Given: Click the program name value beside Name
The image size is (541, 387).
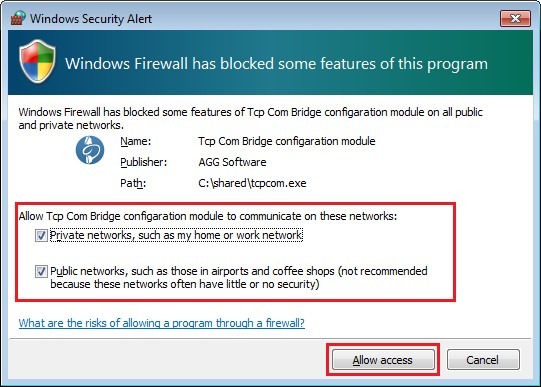Looking at the screenshot, I should (x=287, y=141).
